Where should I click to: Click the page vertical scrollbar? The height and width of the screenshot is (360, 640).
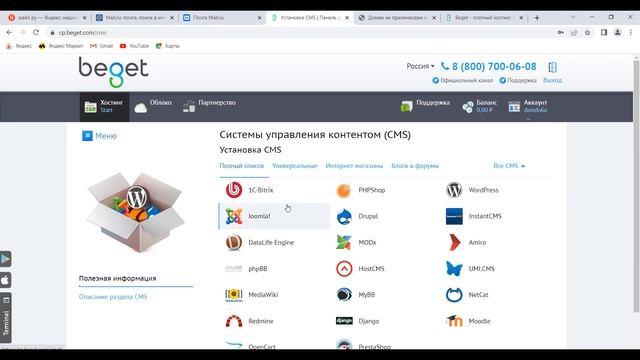636,187
